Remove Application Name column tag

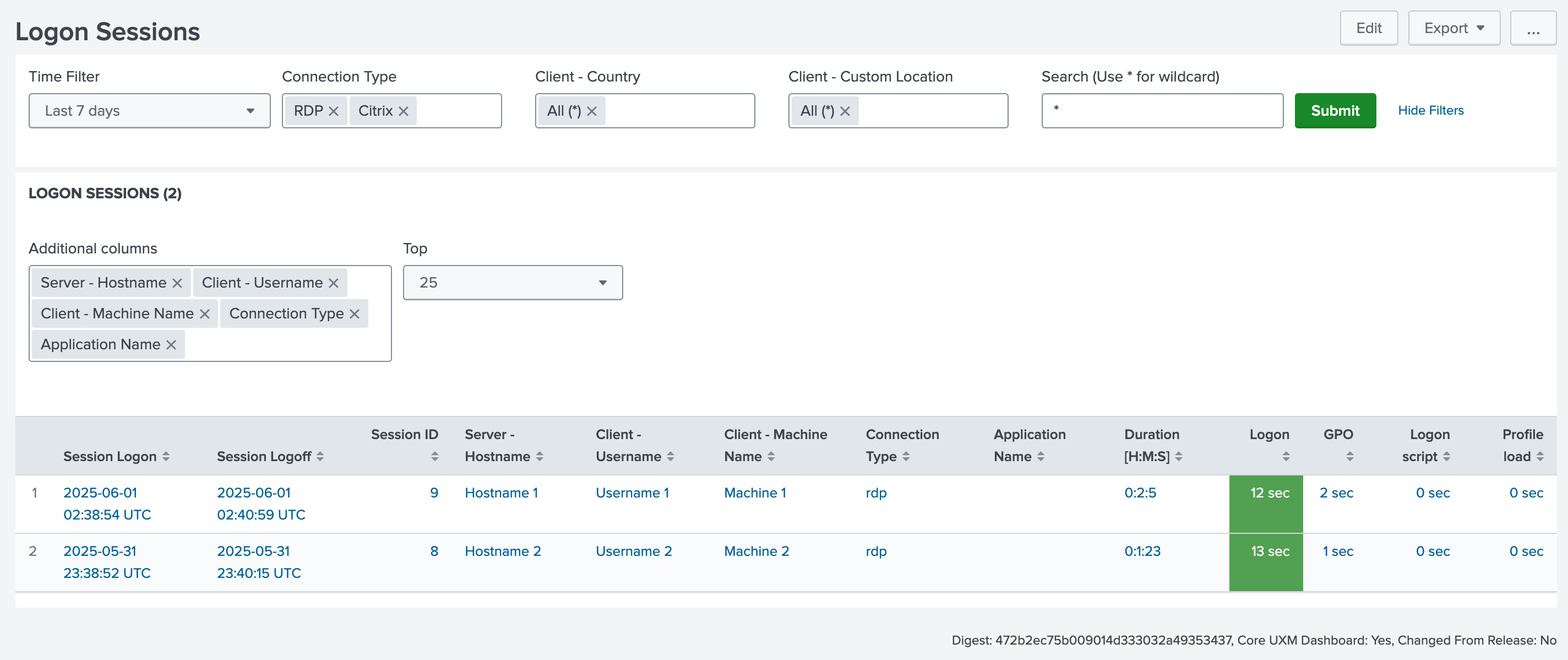point(171,345)
